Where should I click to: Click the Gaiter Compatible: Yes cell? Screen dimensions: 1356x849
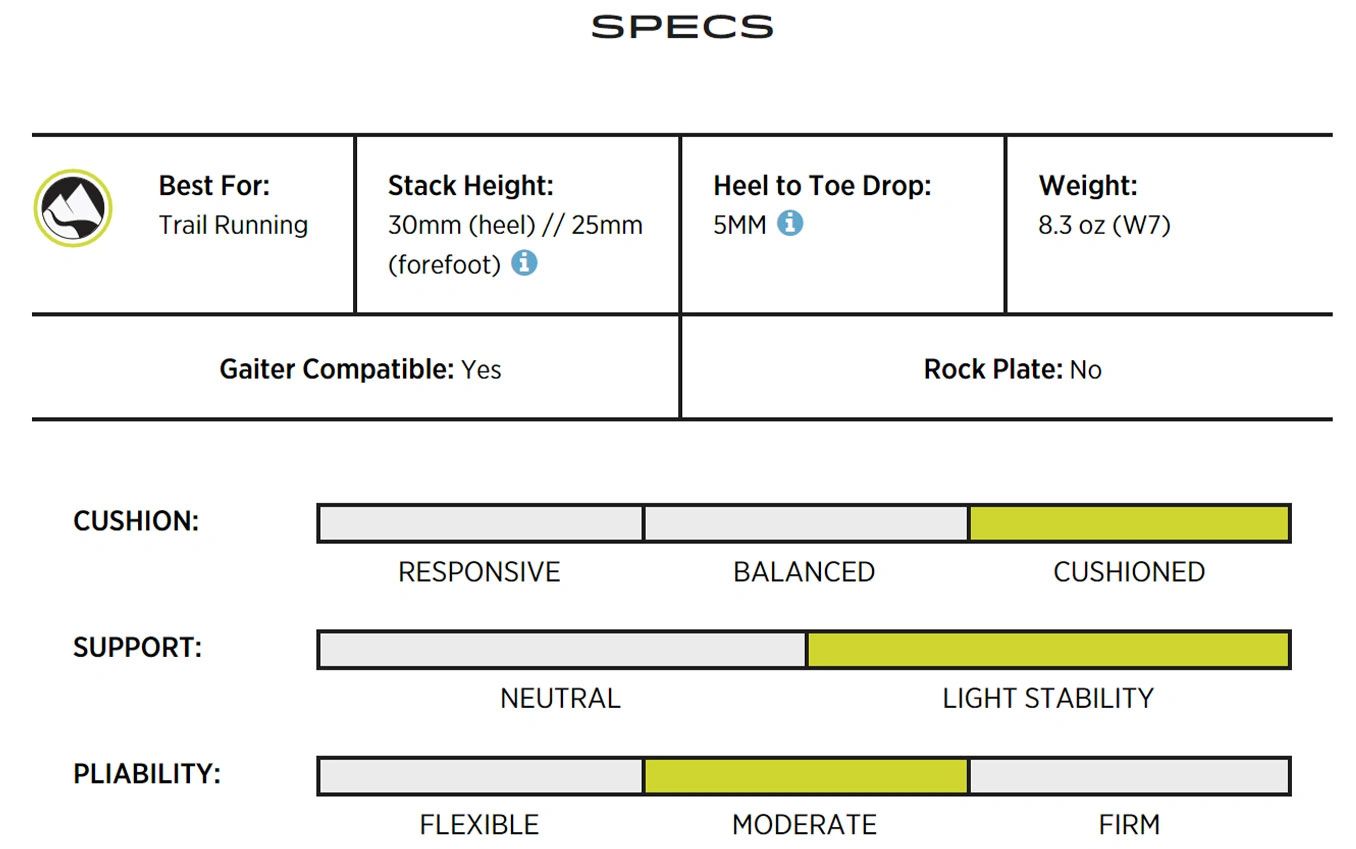click(x=356, y=369)
